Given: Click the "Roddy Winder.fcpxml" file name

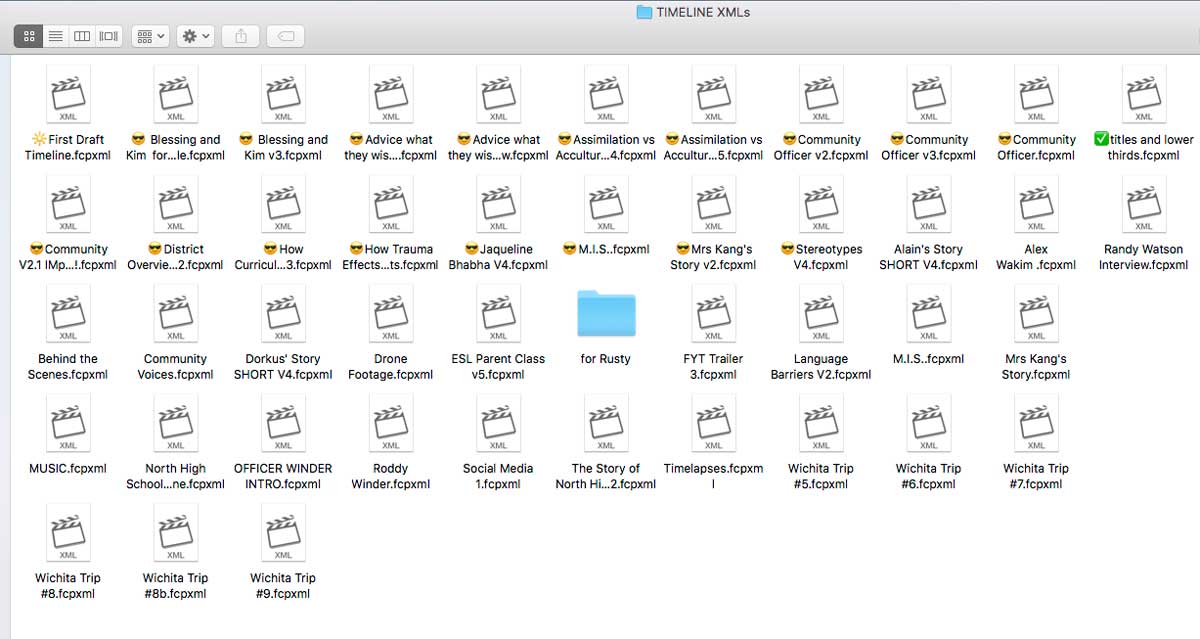Looking at the screenshot, I should pyautogui.click(x=391, y=476).
